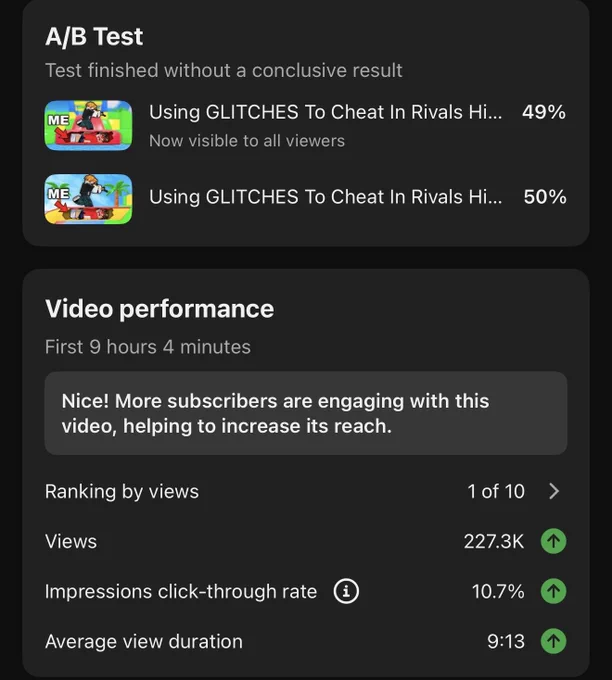This screenshot has height=680, width=612.
Task: Tap the Views row label
Action: 71,541
